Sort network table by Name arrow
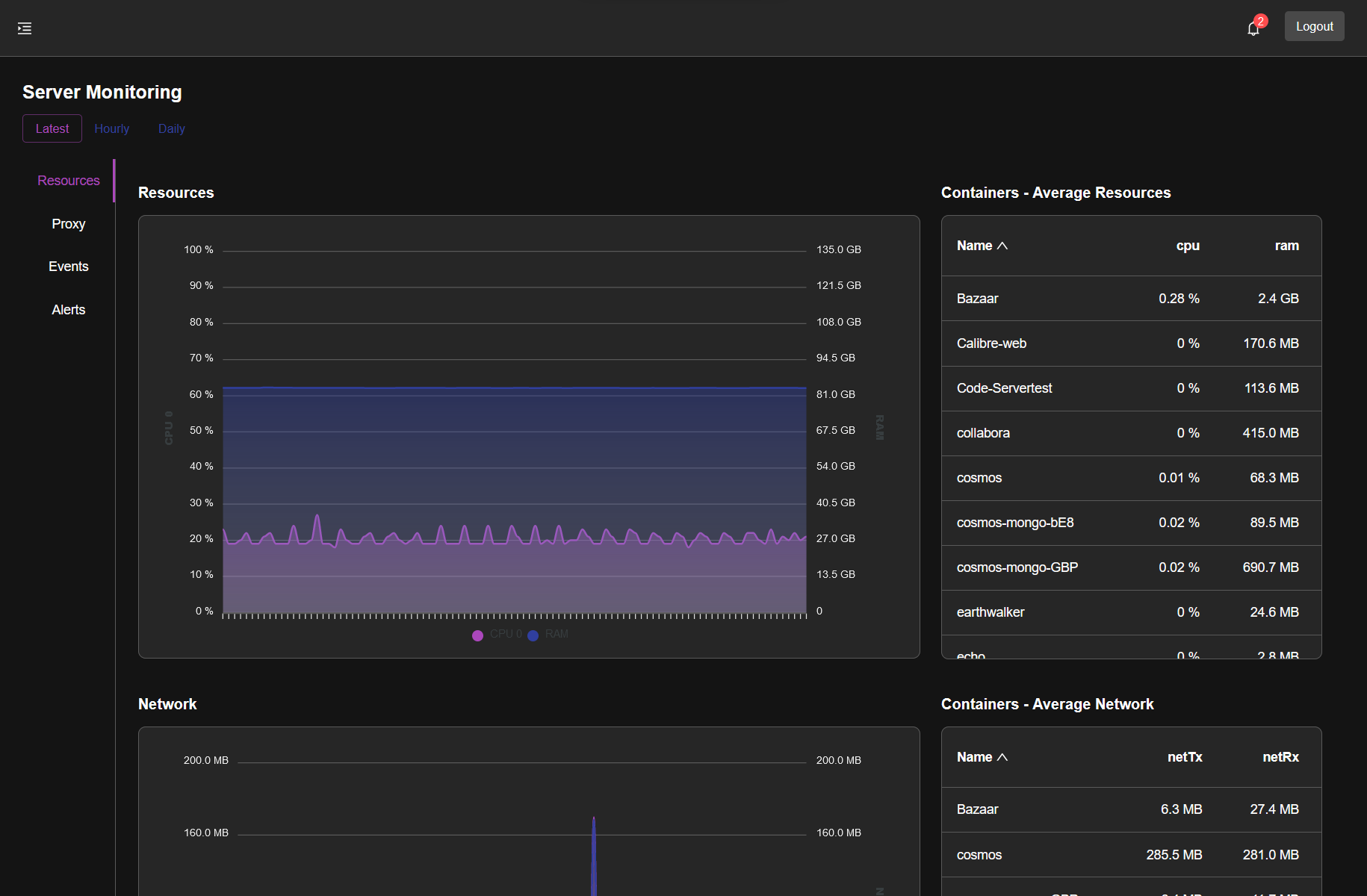This screenshot has height=896, width=1367. (1002, 757)
